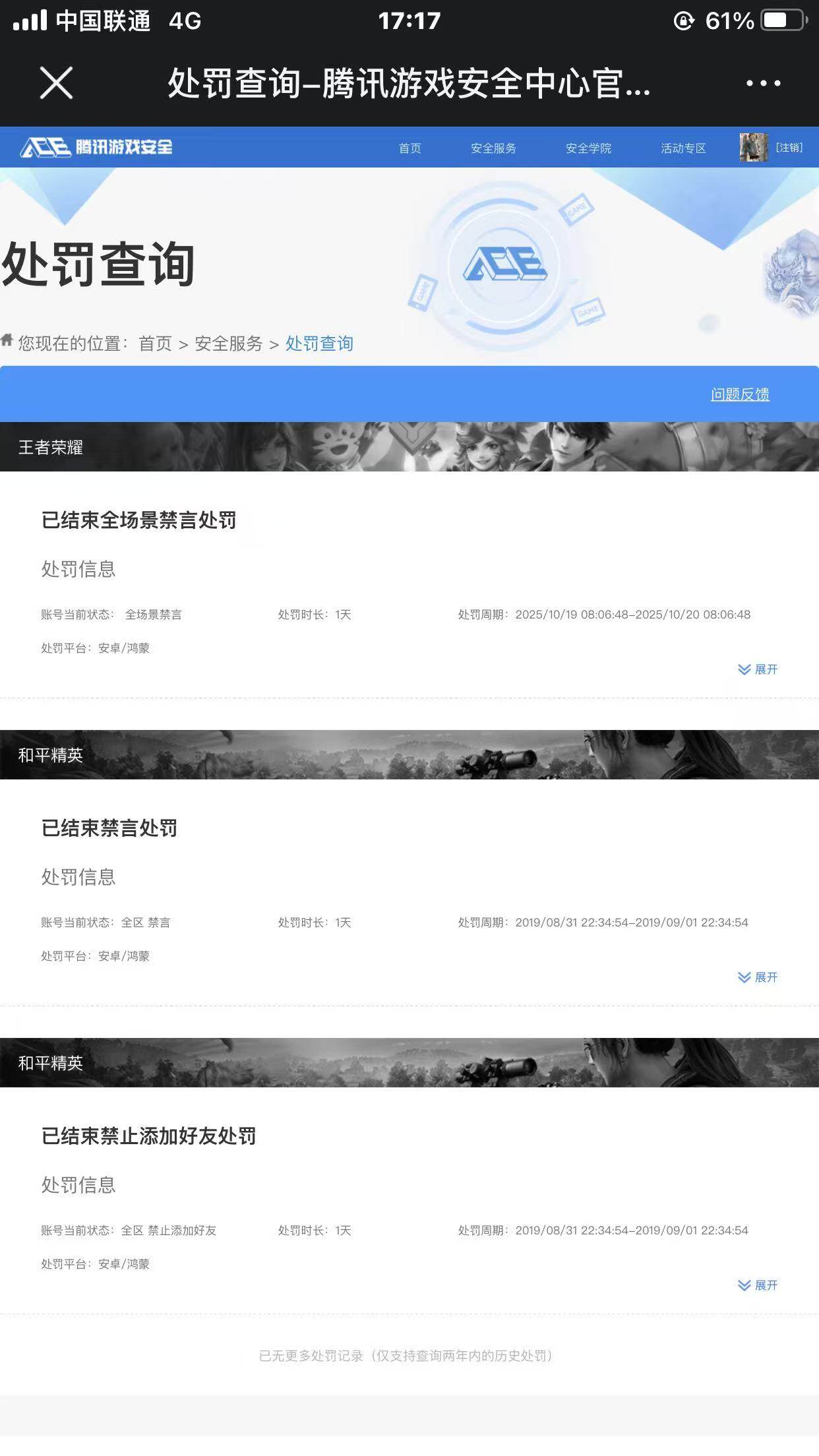Tap the battery indicator in status bar
This screenshot has width=819, height=1456.
(785, 20)
